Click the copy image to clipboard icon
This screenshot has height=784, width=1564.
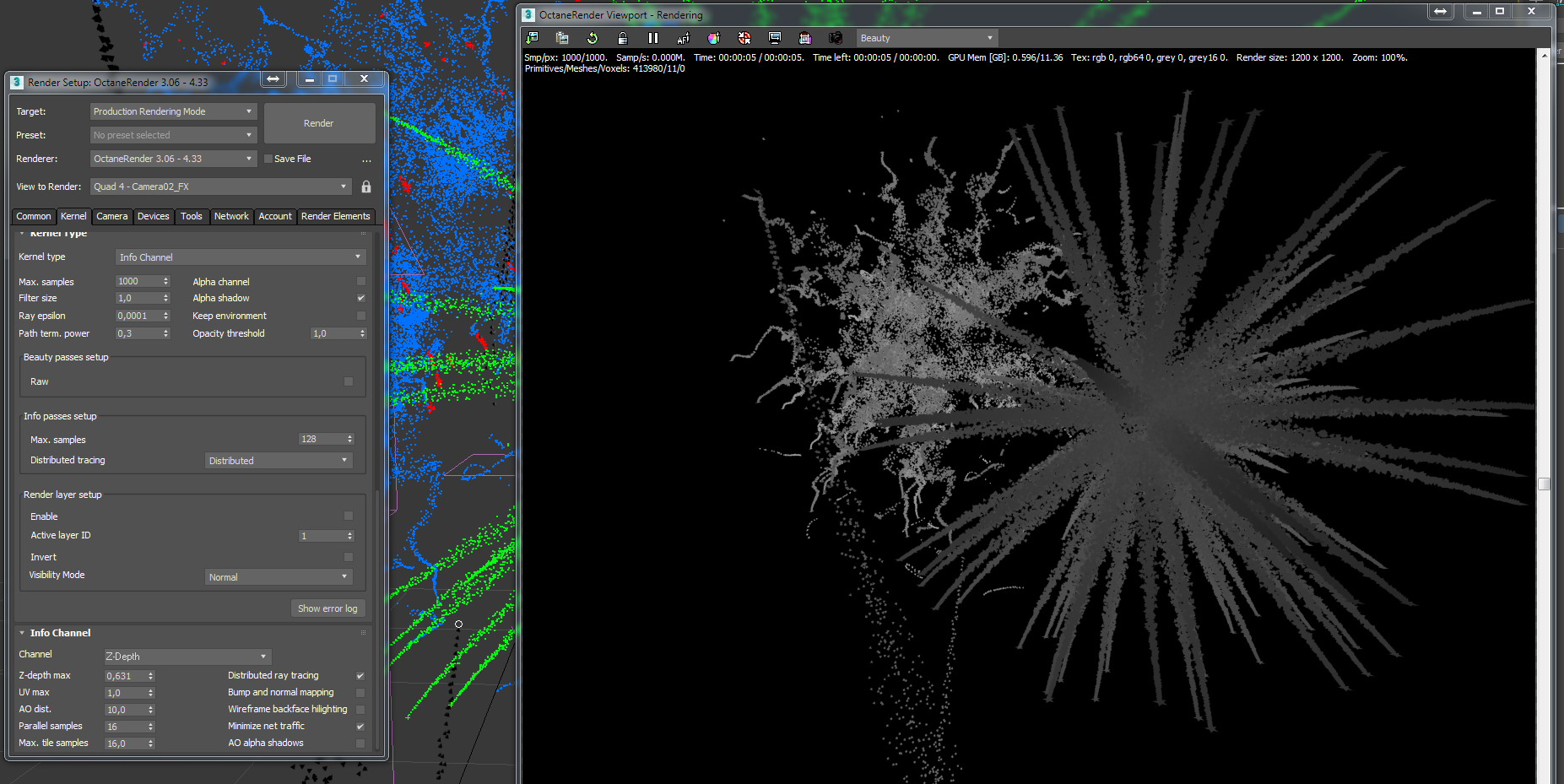562,38
